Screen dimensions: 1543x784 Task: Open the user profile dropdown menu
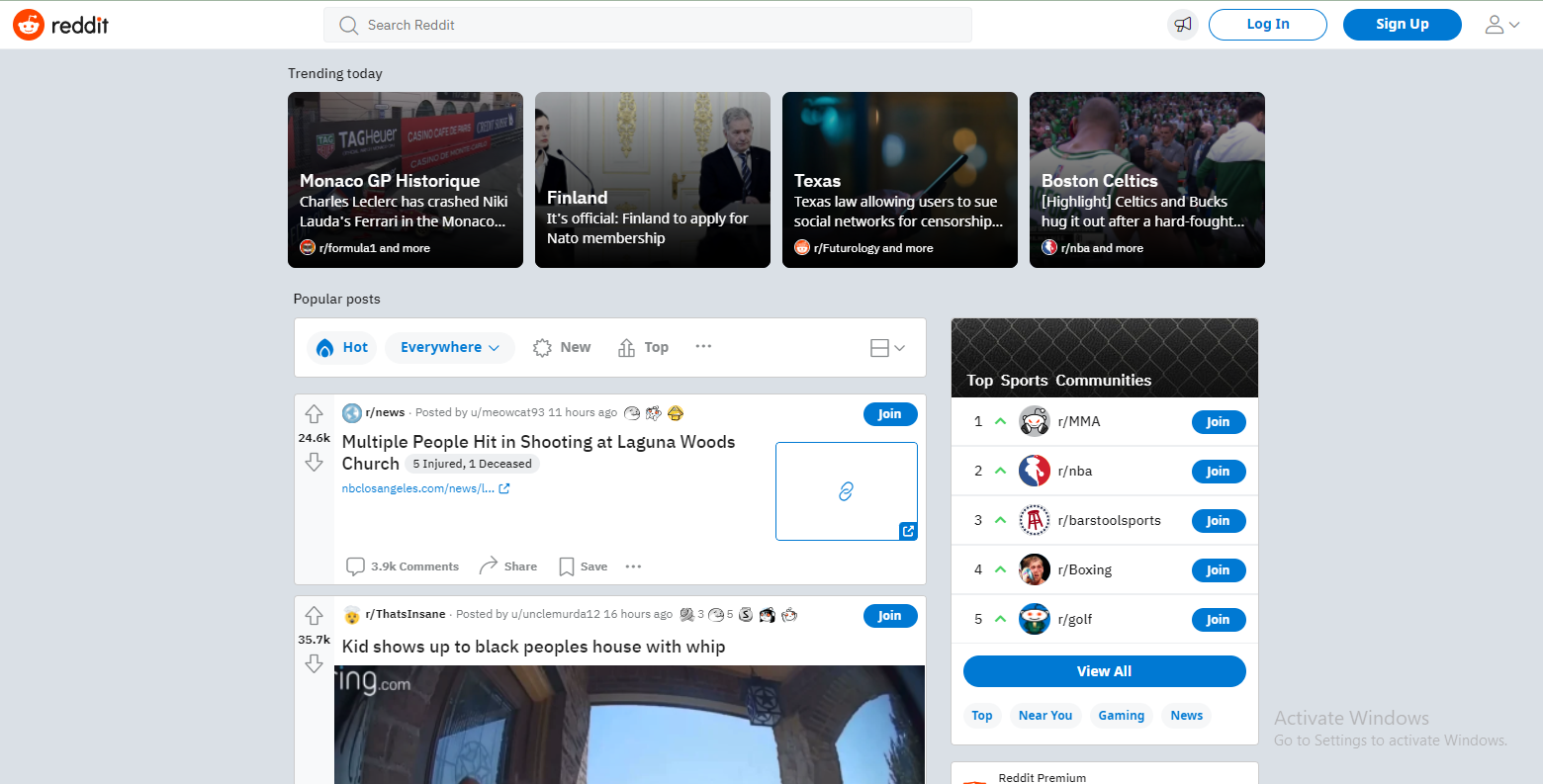(x=1501, y=25)
